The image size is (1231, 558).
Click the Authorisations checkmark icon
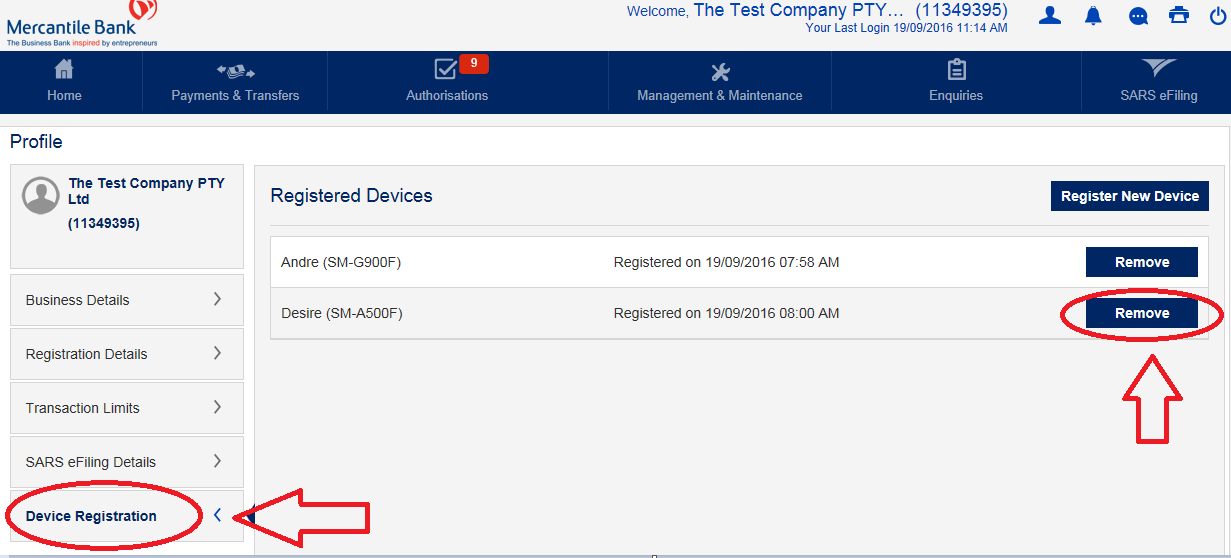(x=446, y=70)
